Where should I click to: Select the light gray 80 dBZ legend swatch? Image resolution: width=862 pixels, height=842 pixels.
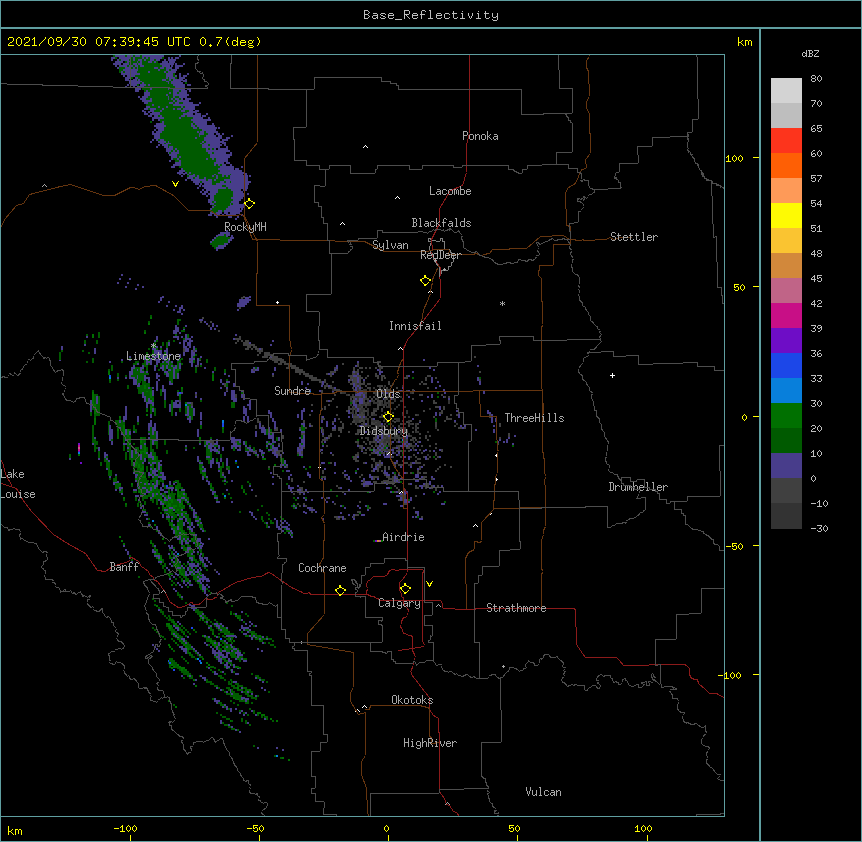click(x=786, y=91)
